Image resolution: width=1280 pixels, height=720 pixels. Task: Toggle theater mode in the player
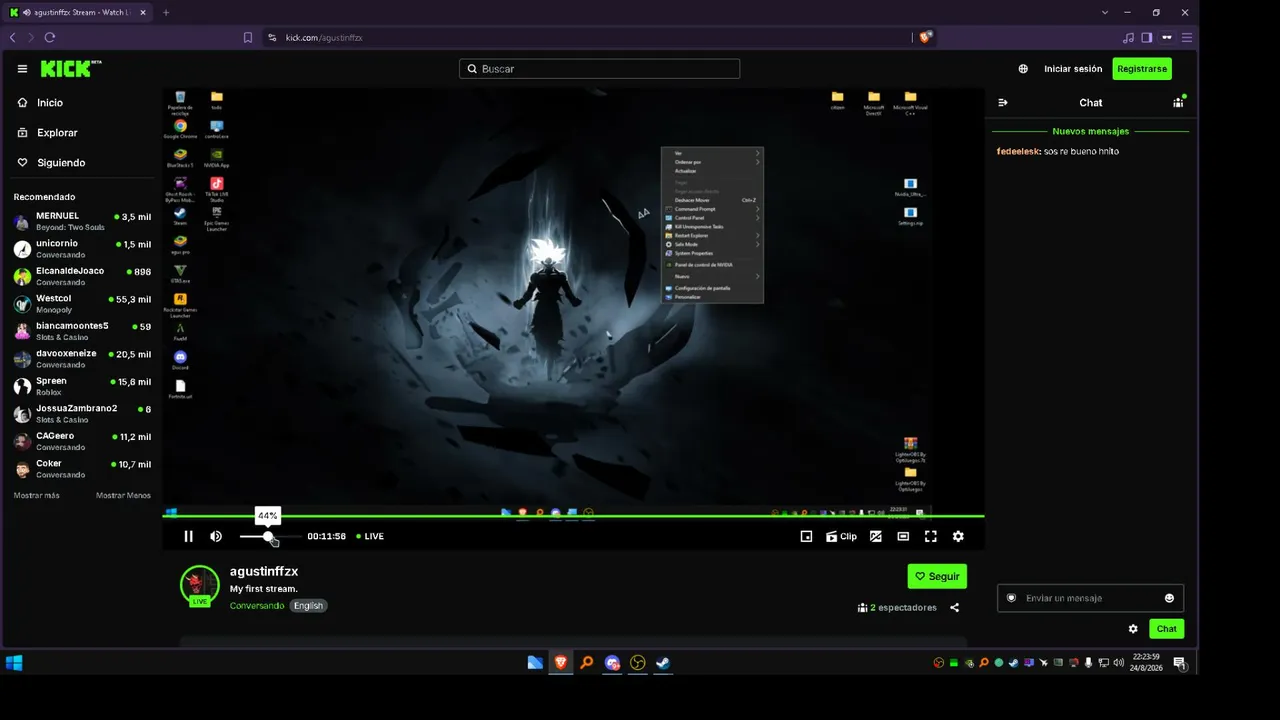[x=903, y=536]
